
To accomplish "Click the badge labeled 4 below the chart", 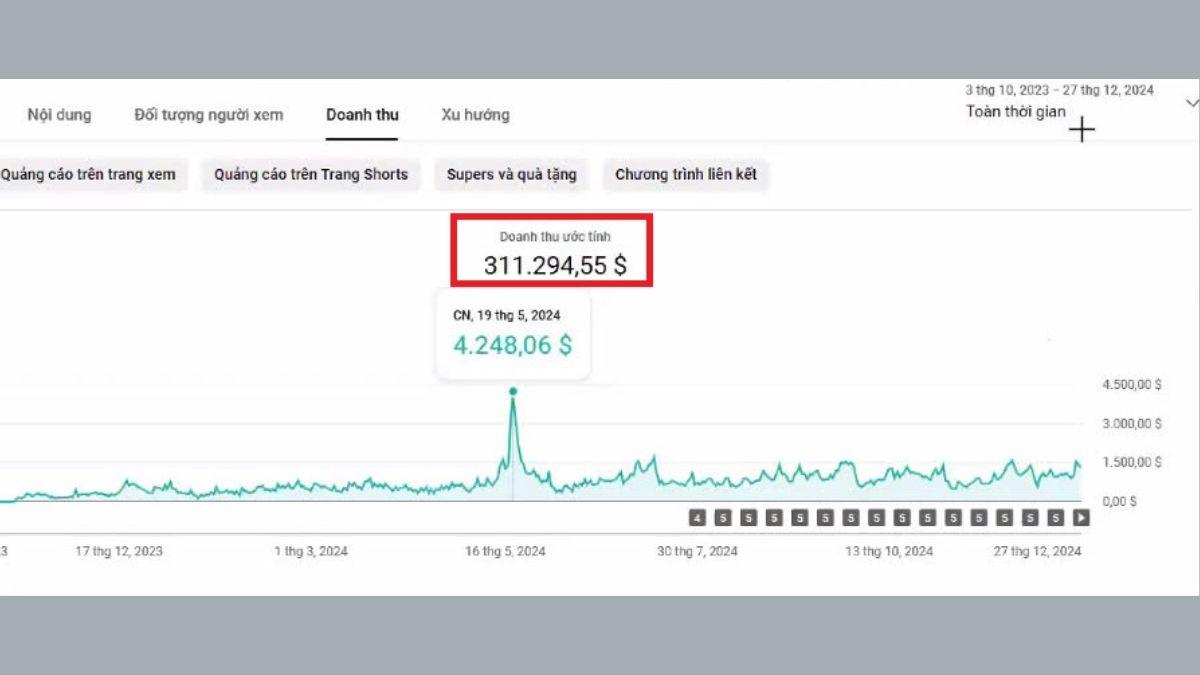I will [697, 517].
